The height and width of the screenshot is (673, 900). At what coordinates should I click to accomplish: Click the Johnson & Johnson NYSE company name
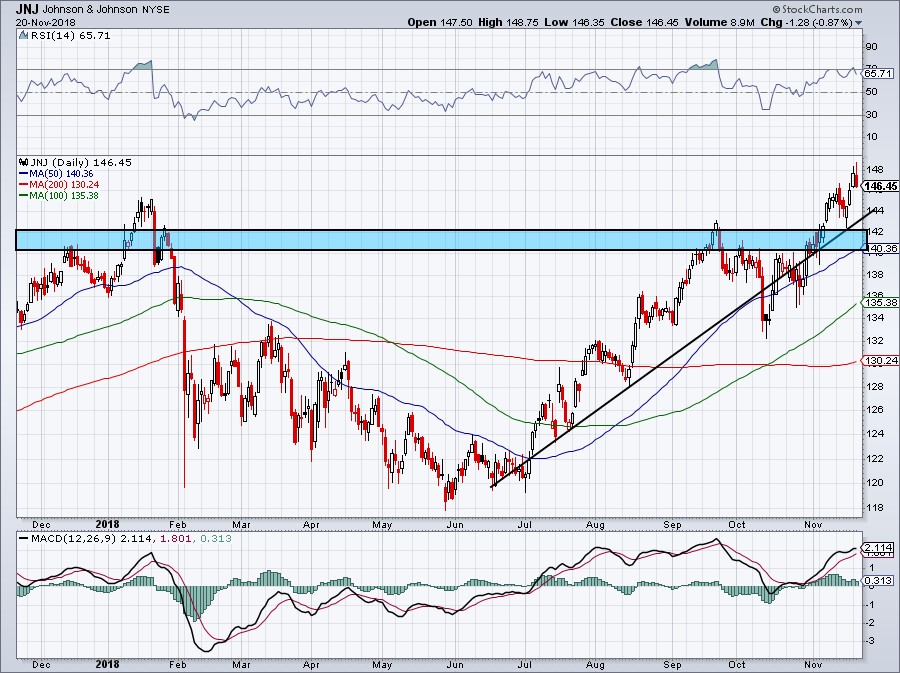(106, 10)
